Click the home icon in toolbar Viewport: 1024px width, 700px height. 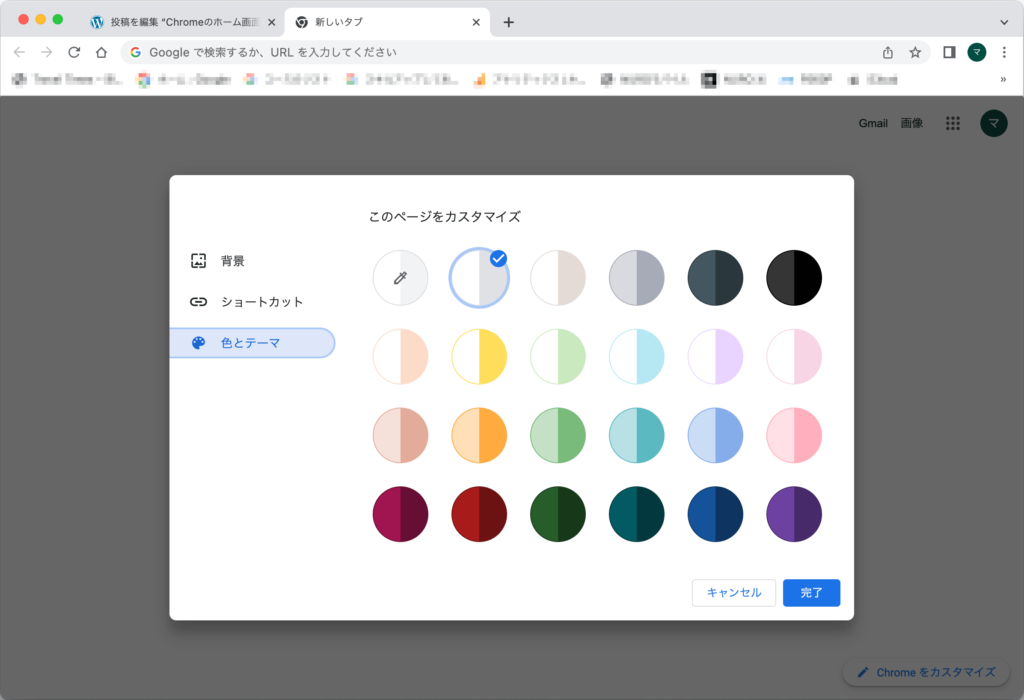101,52
